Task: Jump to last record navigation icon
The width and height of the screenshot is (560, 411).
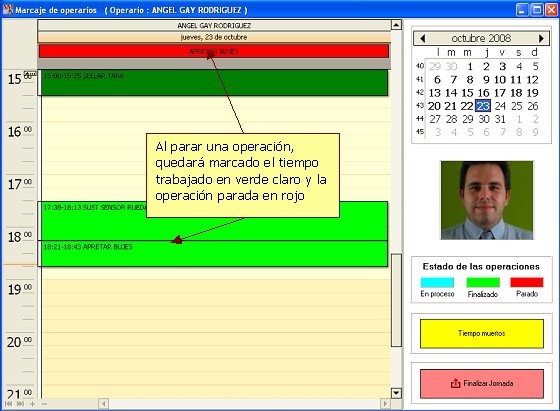Action: tap(20, 404)
